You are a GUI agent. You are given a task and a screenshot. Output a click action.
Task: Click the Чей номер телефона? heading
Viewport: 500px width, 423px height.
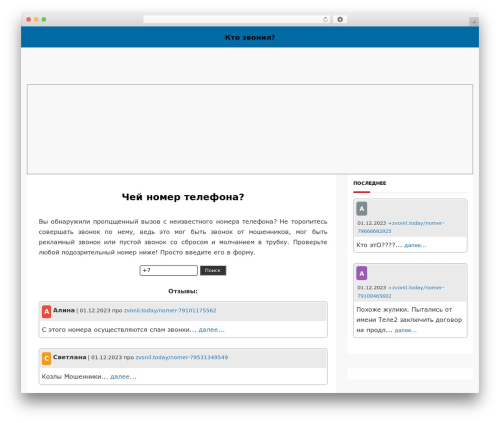pos(183,197)
